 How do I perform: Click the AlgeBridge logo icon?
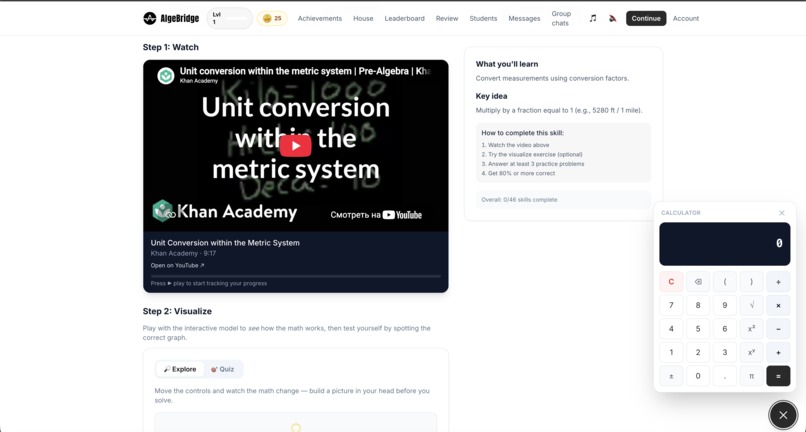(x=150, y=19)
